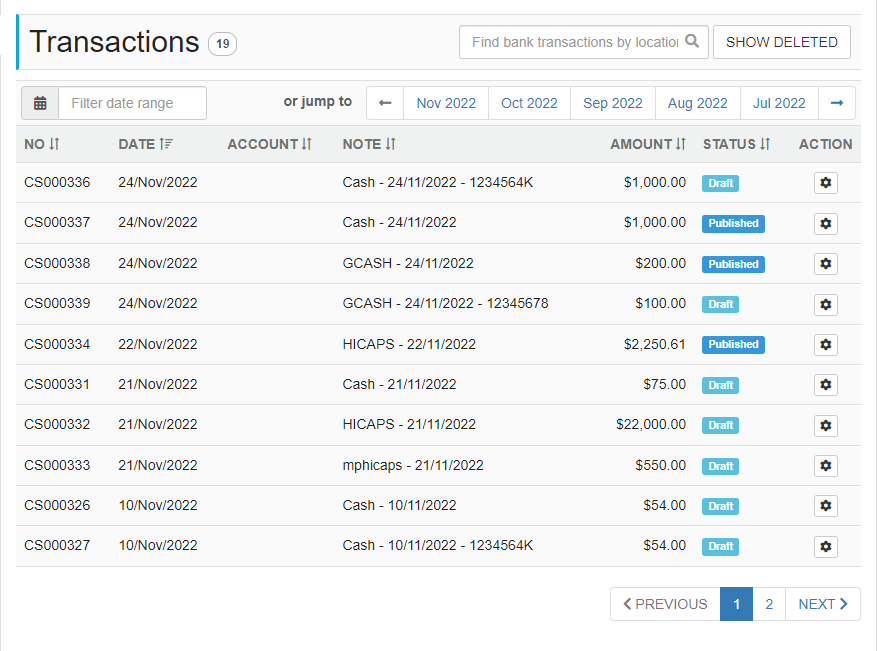Viewport: 877px width, 651px height.
Task: Open the action gear for CS000333
Action: coord(826,465)
